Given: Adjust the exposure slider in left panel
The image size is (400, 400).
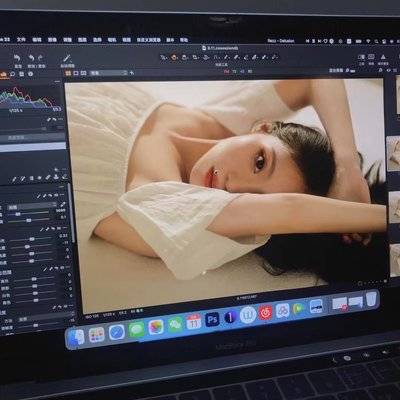Looking at the screenshot, I should pyautogui.click(x=31, y=239).
